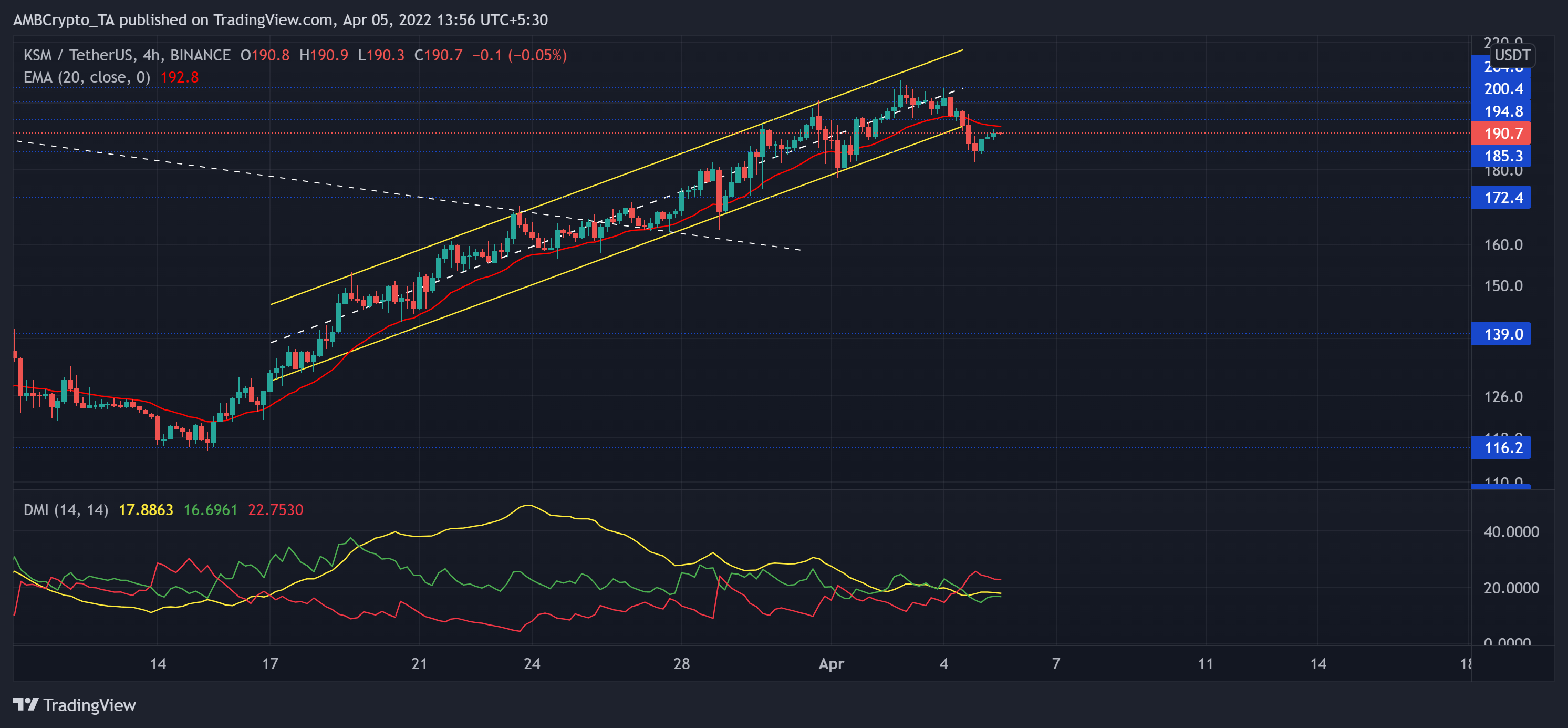Click the red -DI value 22.7530
The width and height of the screenshot is (1568, 728).
[275, 510]
